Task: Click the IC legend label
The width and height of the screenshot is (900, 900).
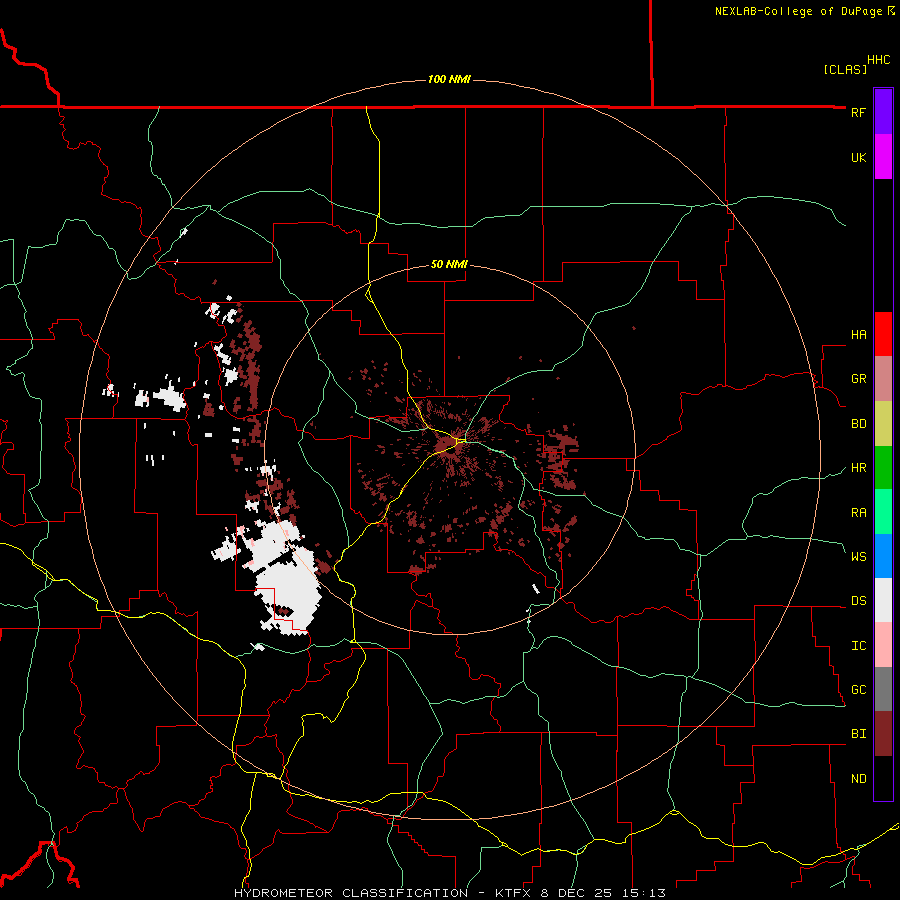Action: coord(858,646)
